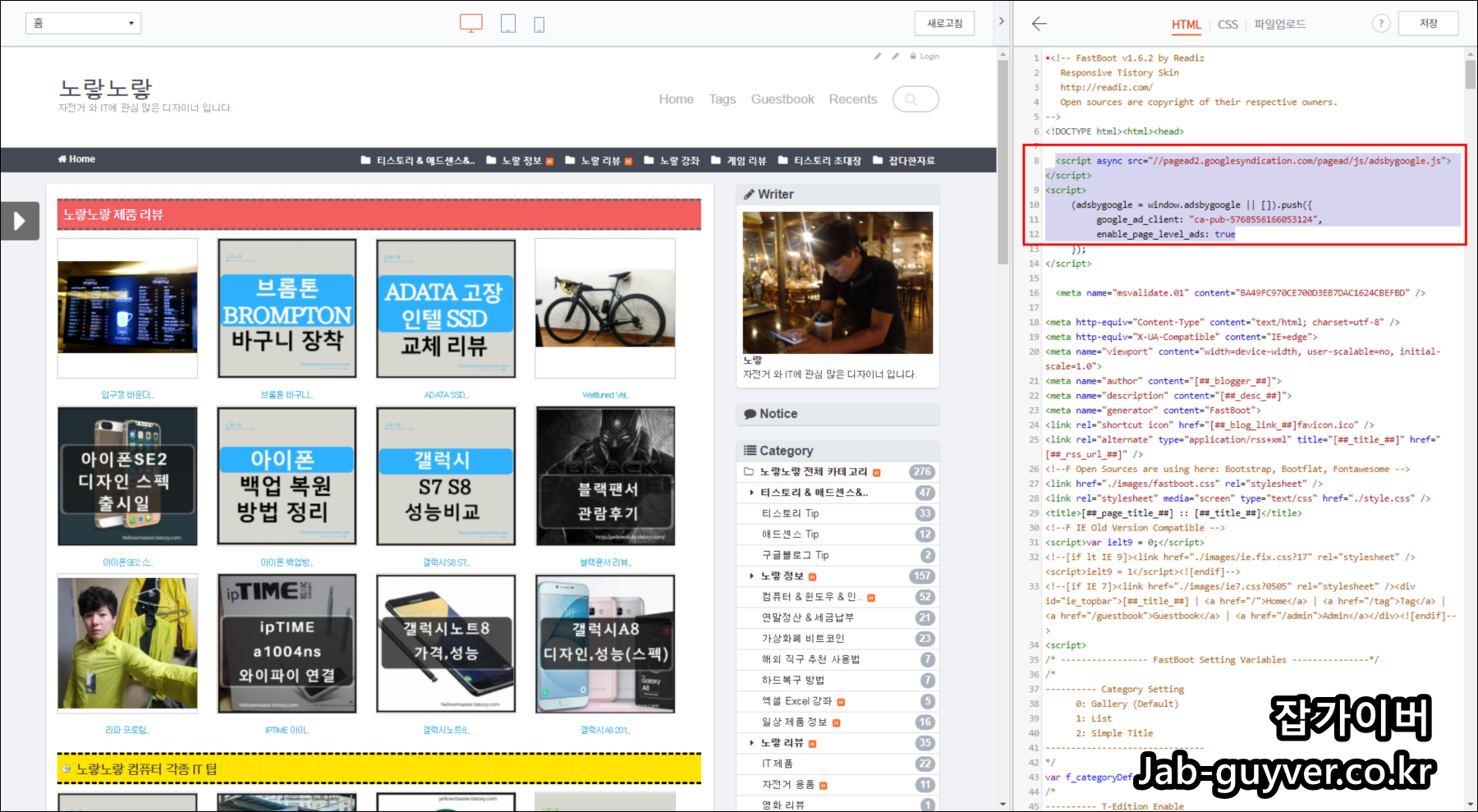Image resolution: width=1478 pixels, height=812 pixels.
Task: Click the 276 post count badge
Action: (922, 472)
